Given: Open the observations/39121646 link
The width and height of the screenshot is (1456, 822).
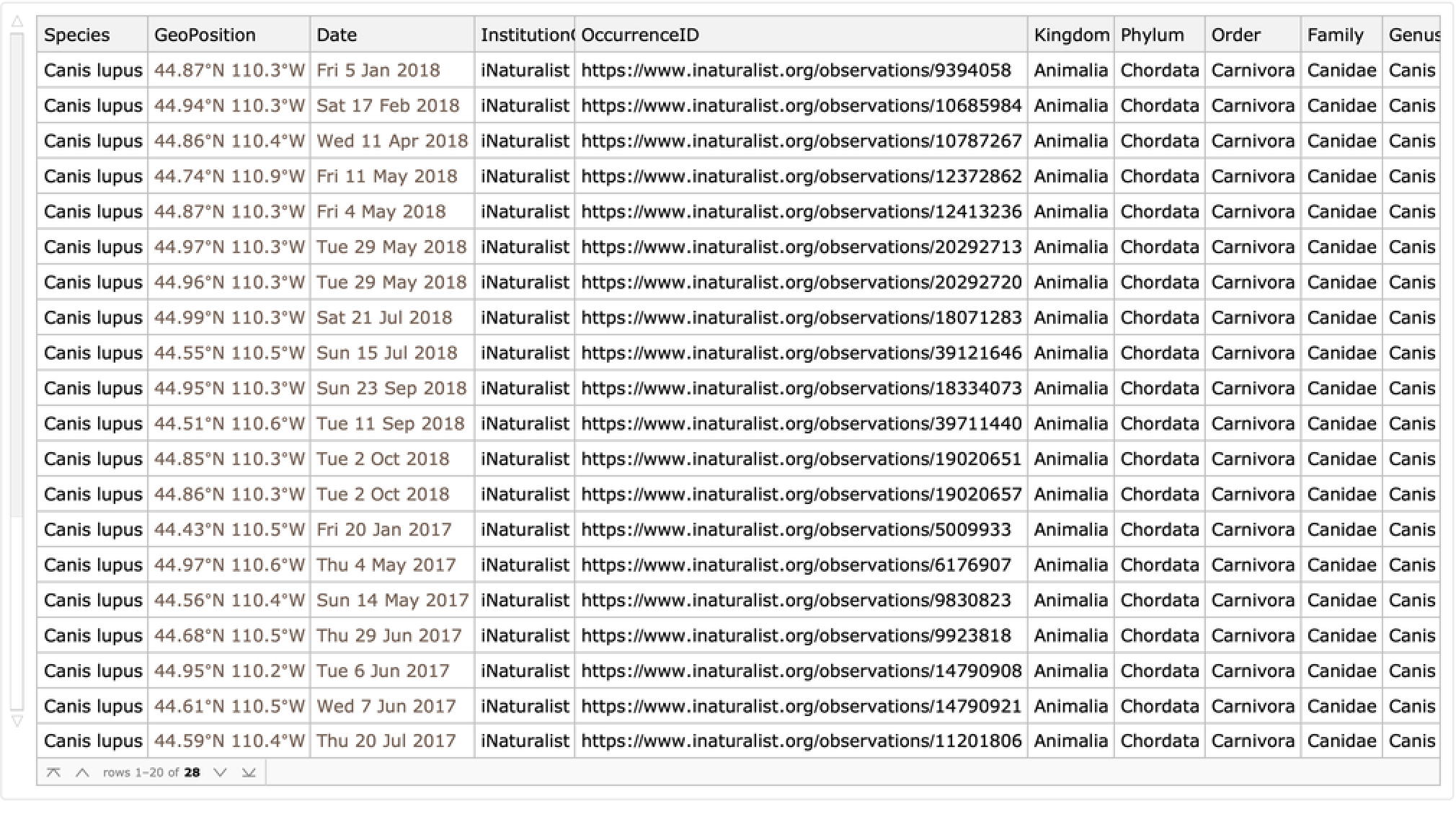Looking at the screenshot, I should (801, 353).
